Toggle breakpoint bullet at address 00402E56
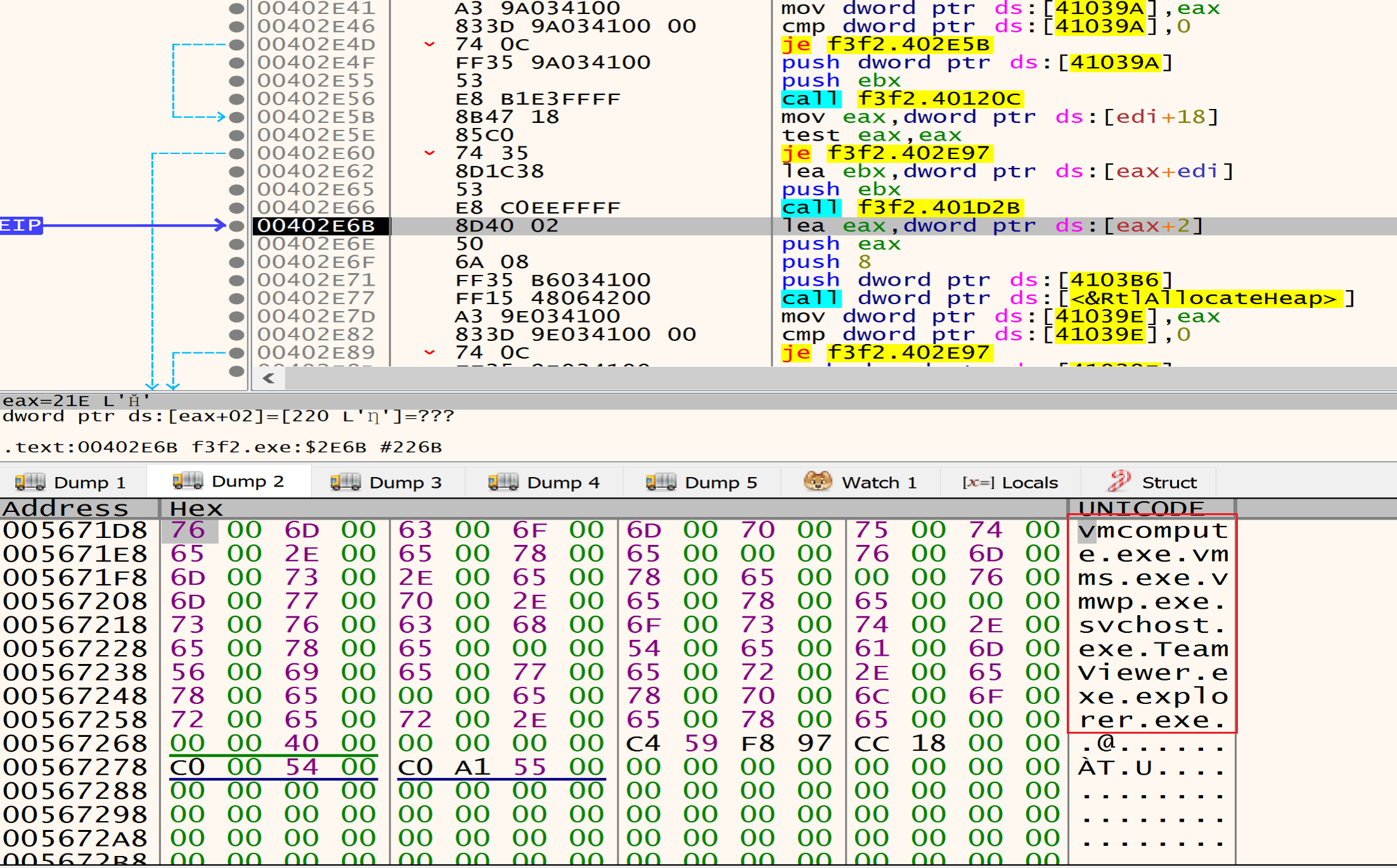 (236, 99)
